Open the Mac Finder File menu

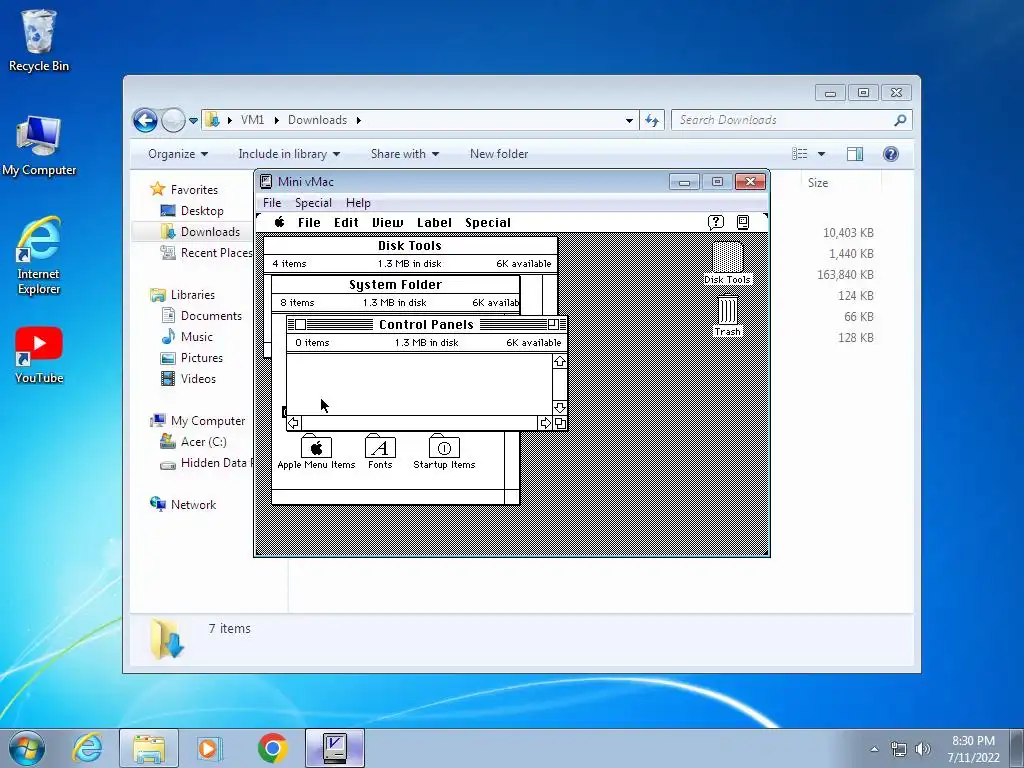click(309, 222)
